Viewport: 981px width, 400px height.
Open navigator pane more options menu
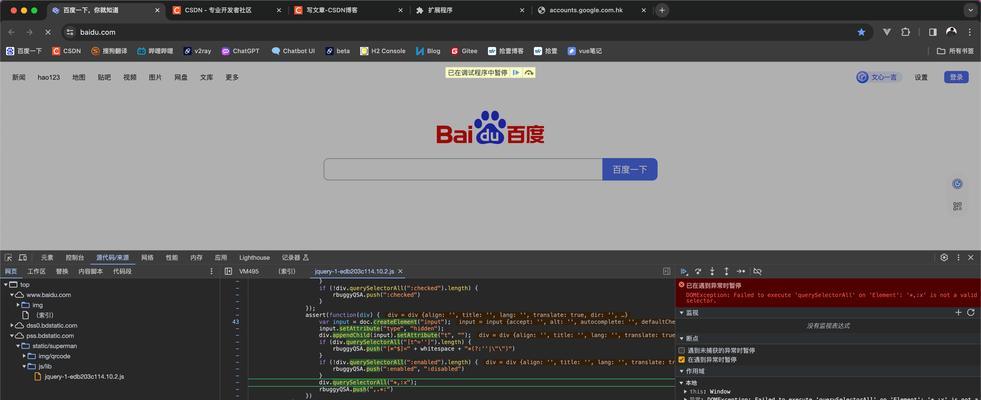[211, 271]
